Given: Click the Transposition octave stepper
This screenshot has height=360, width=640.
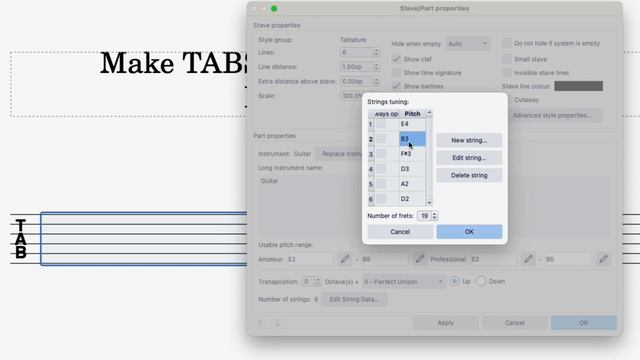Looking at the screenshot, I should tap(318, 282).
